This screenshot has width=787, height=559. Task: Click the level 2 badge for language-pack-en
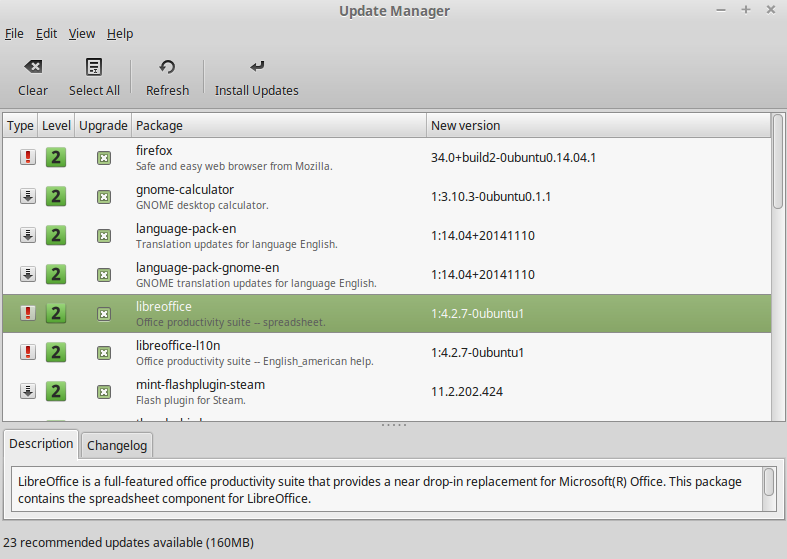[x=56, y=236]
